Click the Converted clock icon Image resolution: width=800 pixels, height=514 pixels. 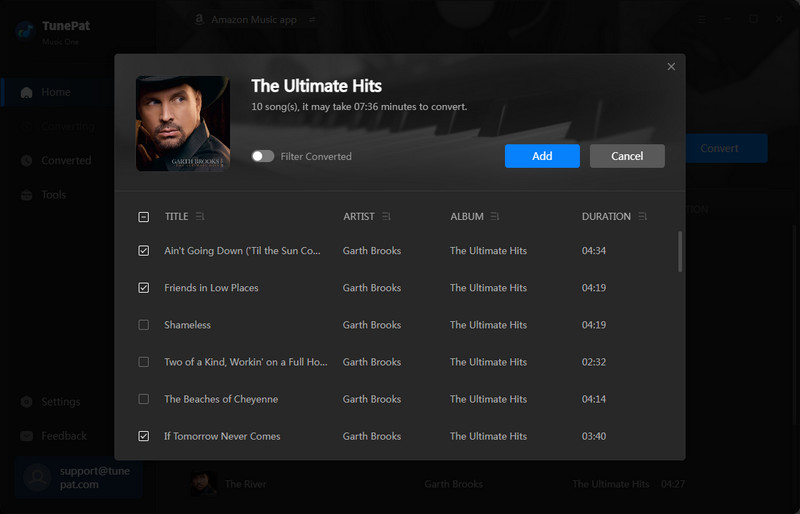pos(27,160)
